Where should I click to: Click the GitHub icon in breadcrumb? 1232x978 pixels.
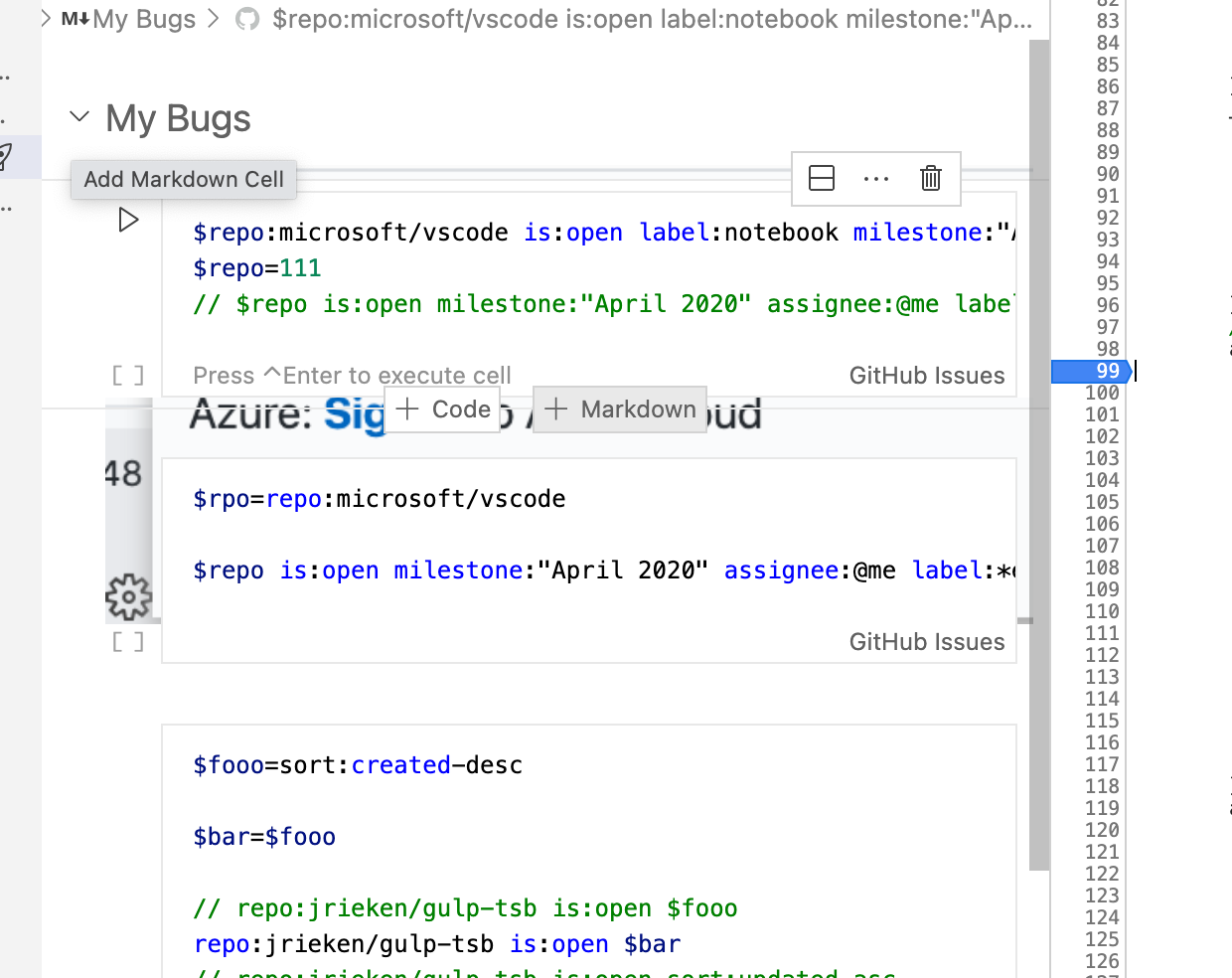coord(246,19)
